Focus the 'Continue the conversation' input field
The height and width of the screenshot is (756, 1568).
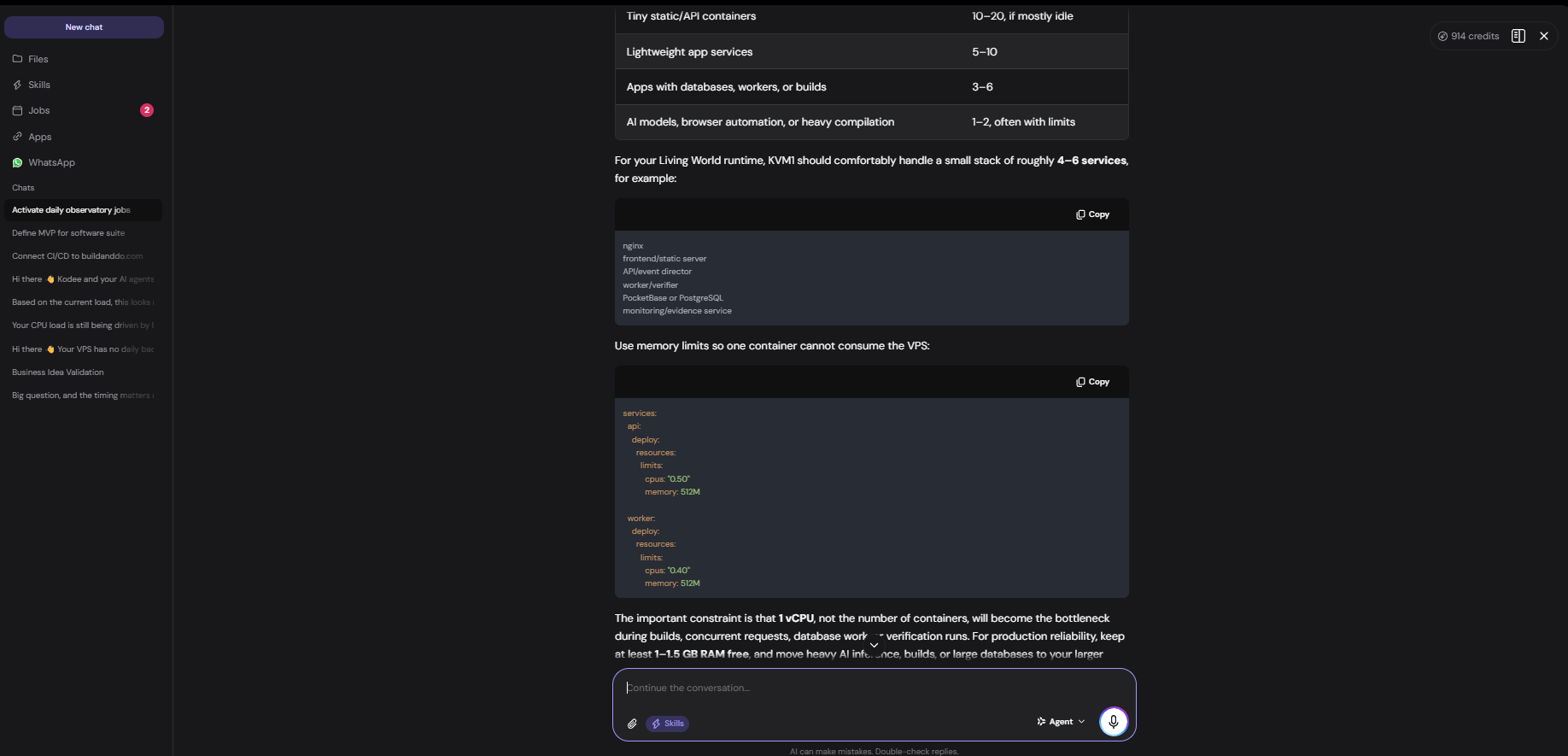point(874,689)
